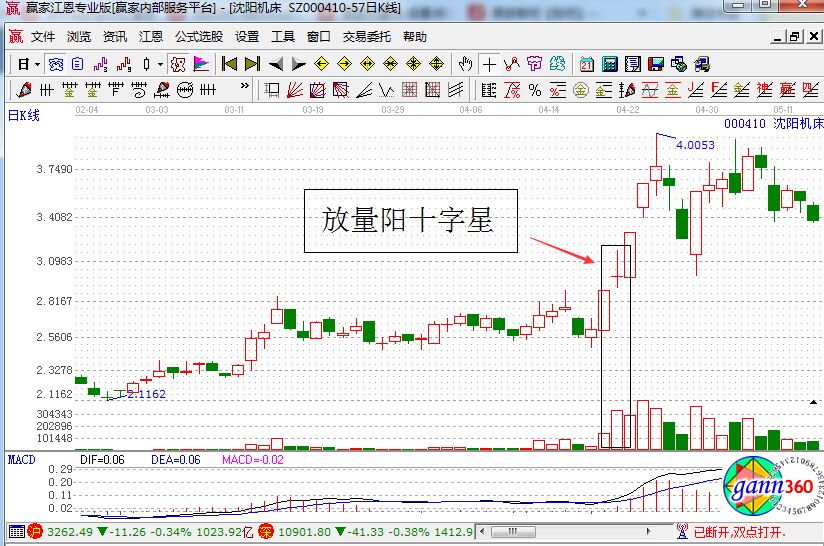
Task: Open the 交易委托 menu
Action: 367,37
